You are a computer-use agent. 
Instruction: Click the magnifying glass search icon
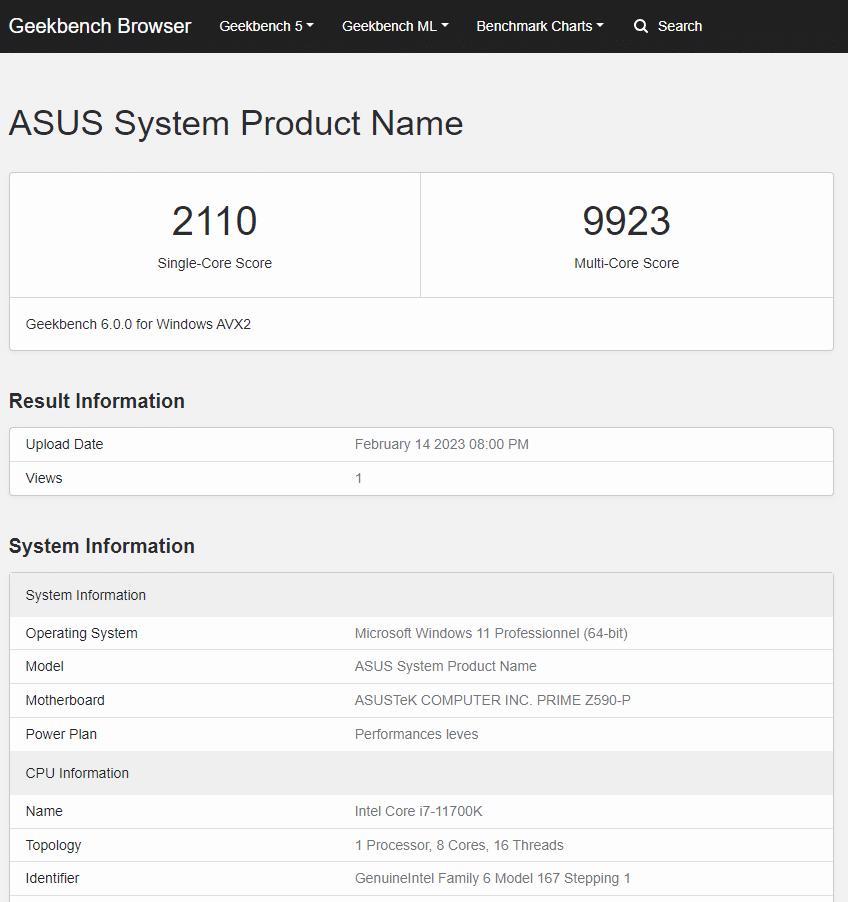(x=641, y=26)
